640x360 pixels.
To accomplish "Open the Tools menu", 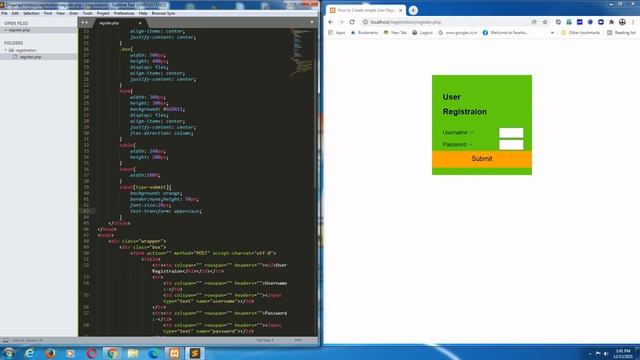I will (x=87, y=13).
